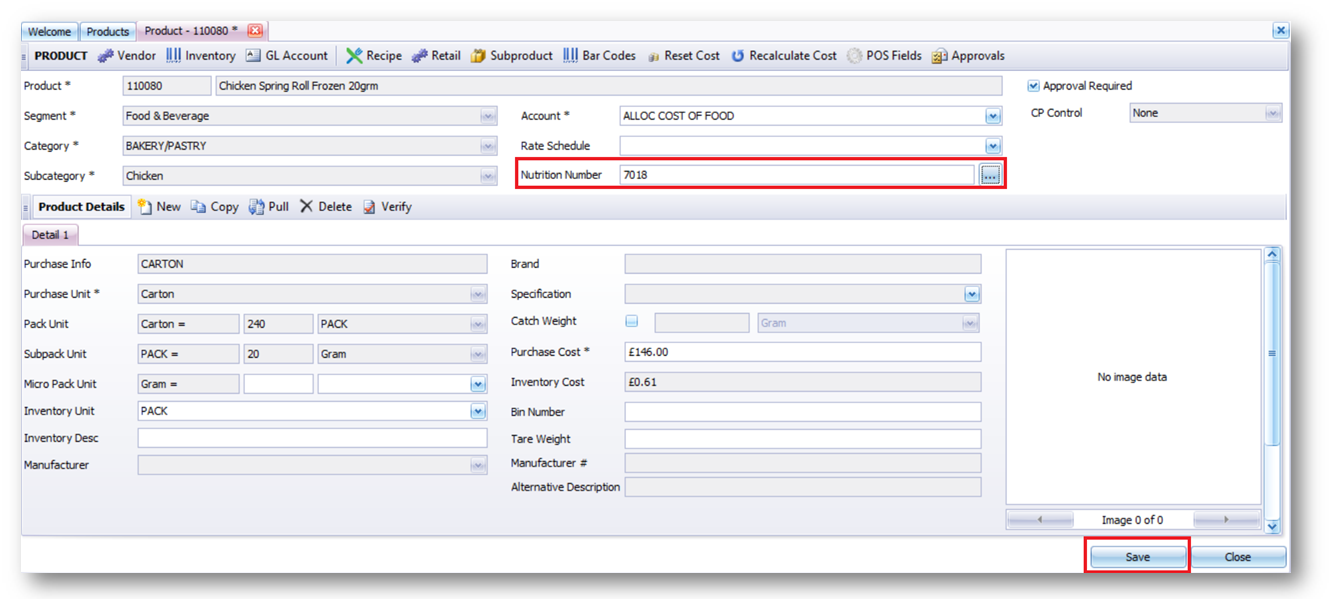Click the Subproduct toolbar icon
Screen dimensions: 1333x609
[479, 56]
